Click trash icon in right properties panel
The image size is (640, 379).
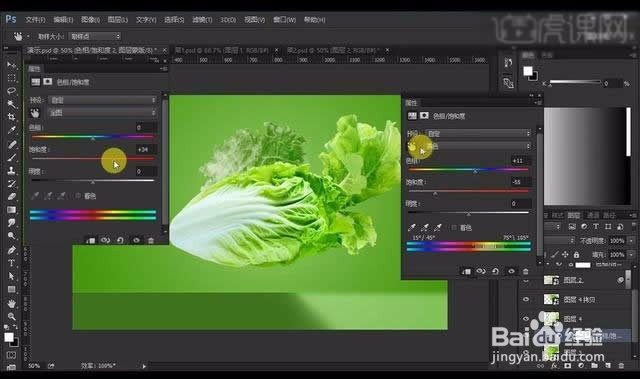pos(526,271)
